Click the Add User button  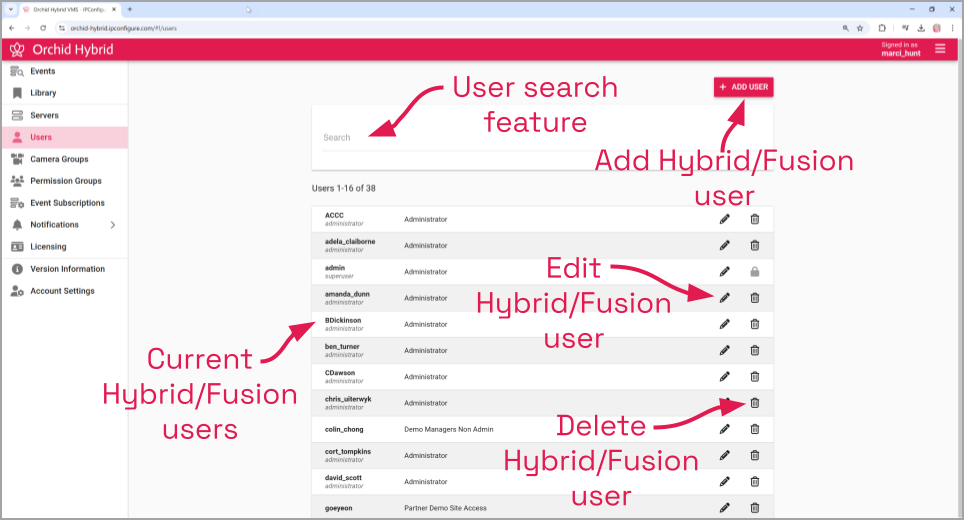743,87
